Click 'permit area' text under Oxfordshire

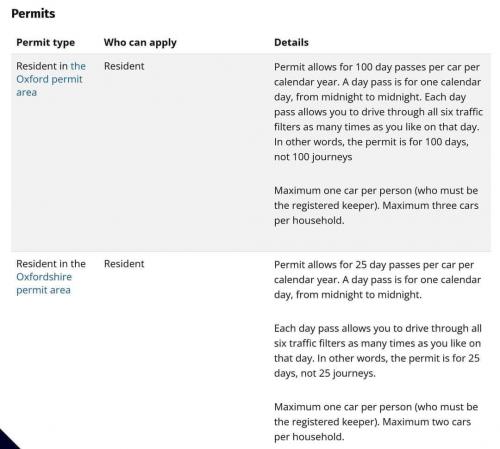pos(44,290)
